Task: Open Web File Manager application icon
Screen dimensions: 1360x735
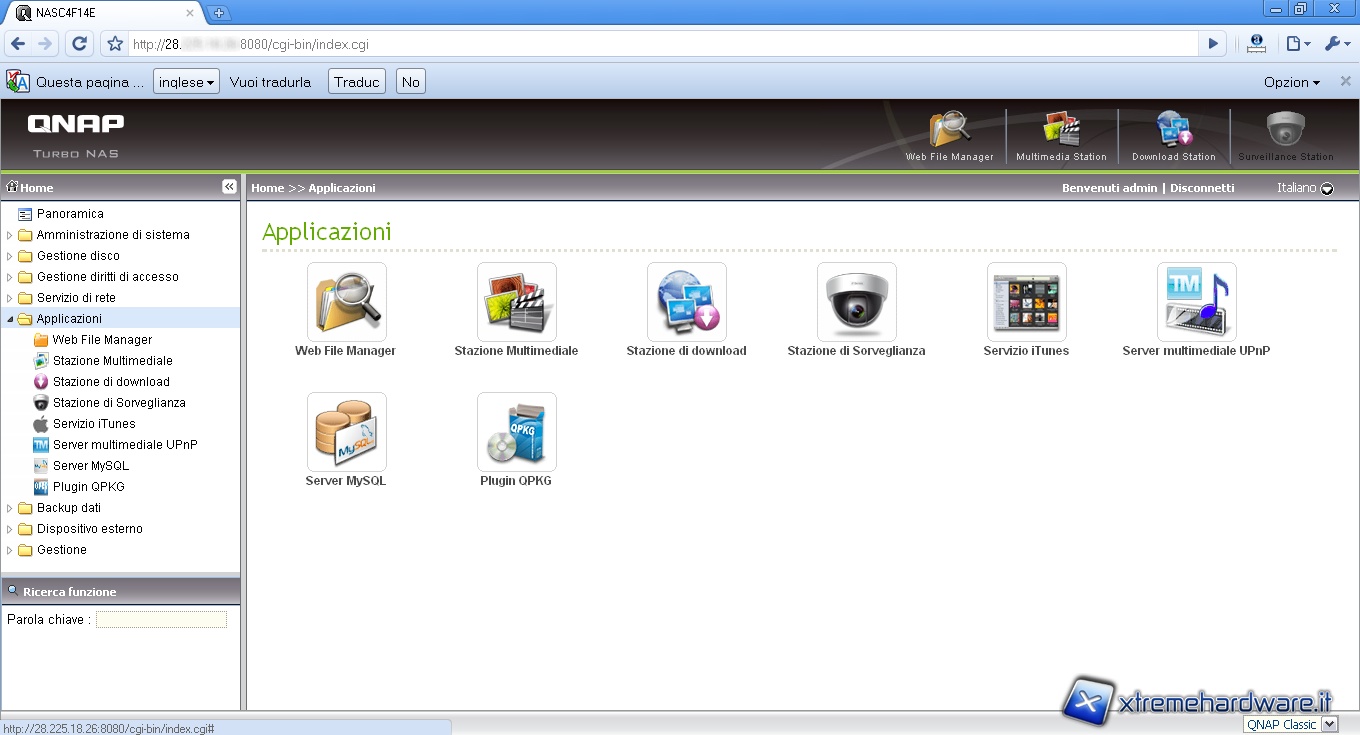Action: coord(346,302)
